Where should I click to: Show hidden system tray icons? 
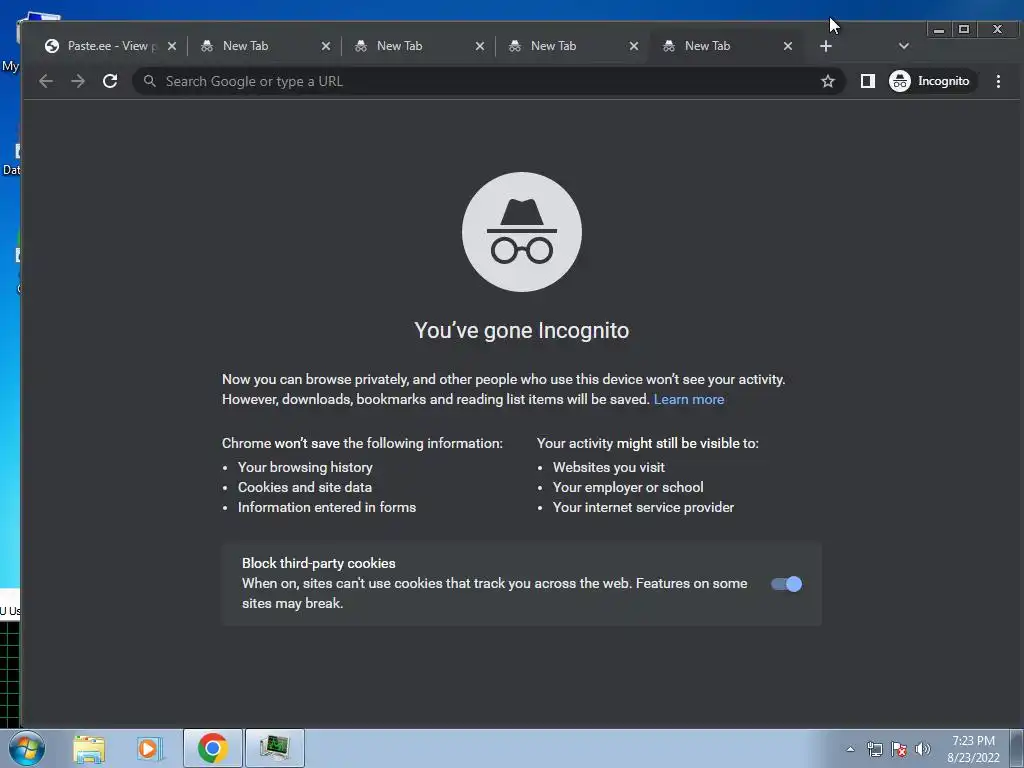point(850,749)
